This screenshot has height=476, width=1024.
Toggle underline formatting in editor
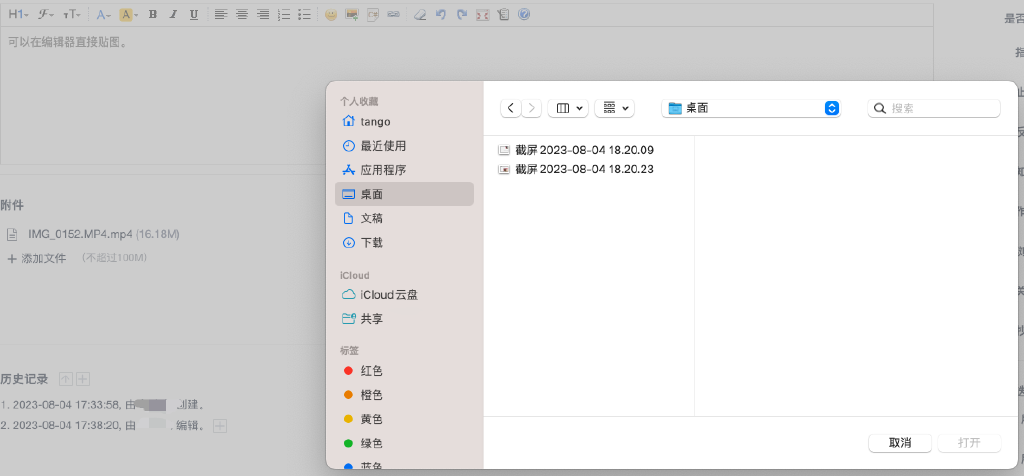(x=193, y=15)
